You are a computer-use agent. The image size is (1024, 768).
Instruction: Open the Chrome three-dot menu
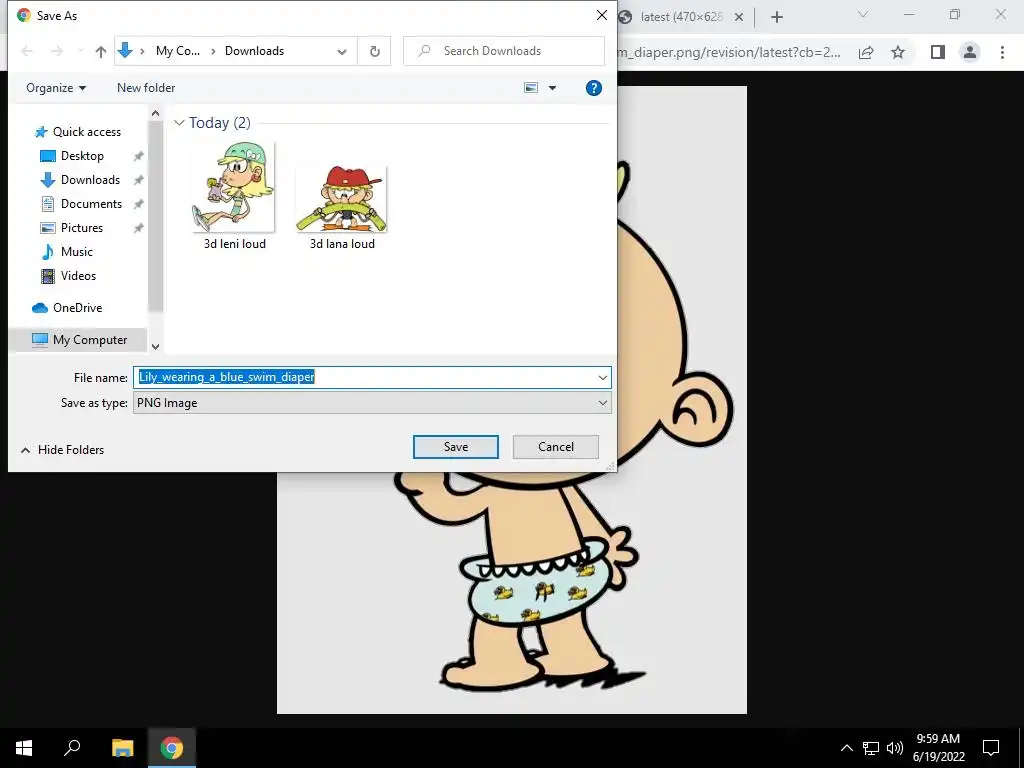pos(1002,52)
